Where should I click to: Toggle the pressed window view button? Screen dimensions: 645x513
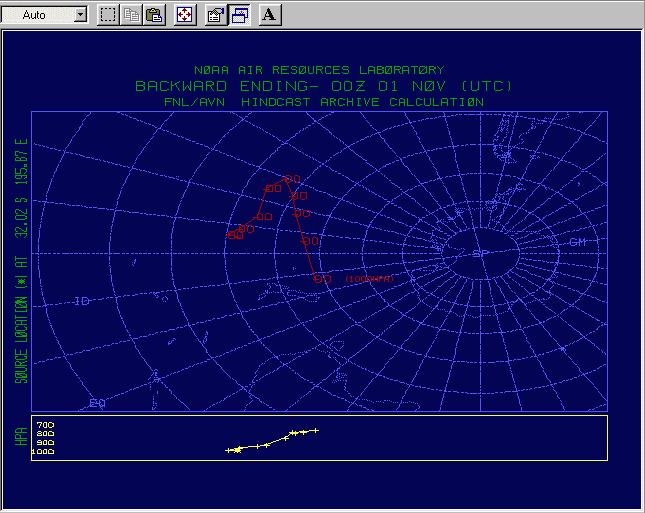click(x=239, y=15)
